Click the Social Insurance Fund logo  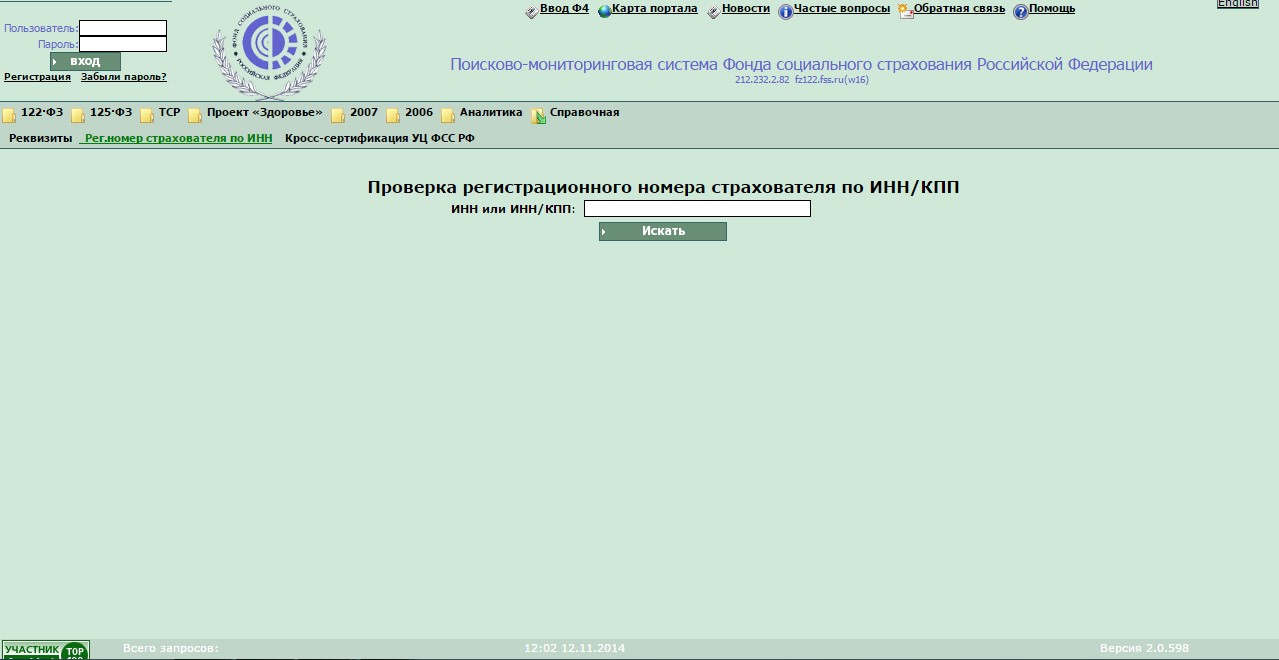pyautogui.click(x=269, y=51)
